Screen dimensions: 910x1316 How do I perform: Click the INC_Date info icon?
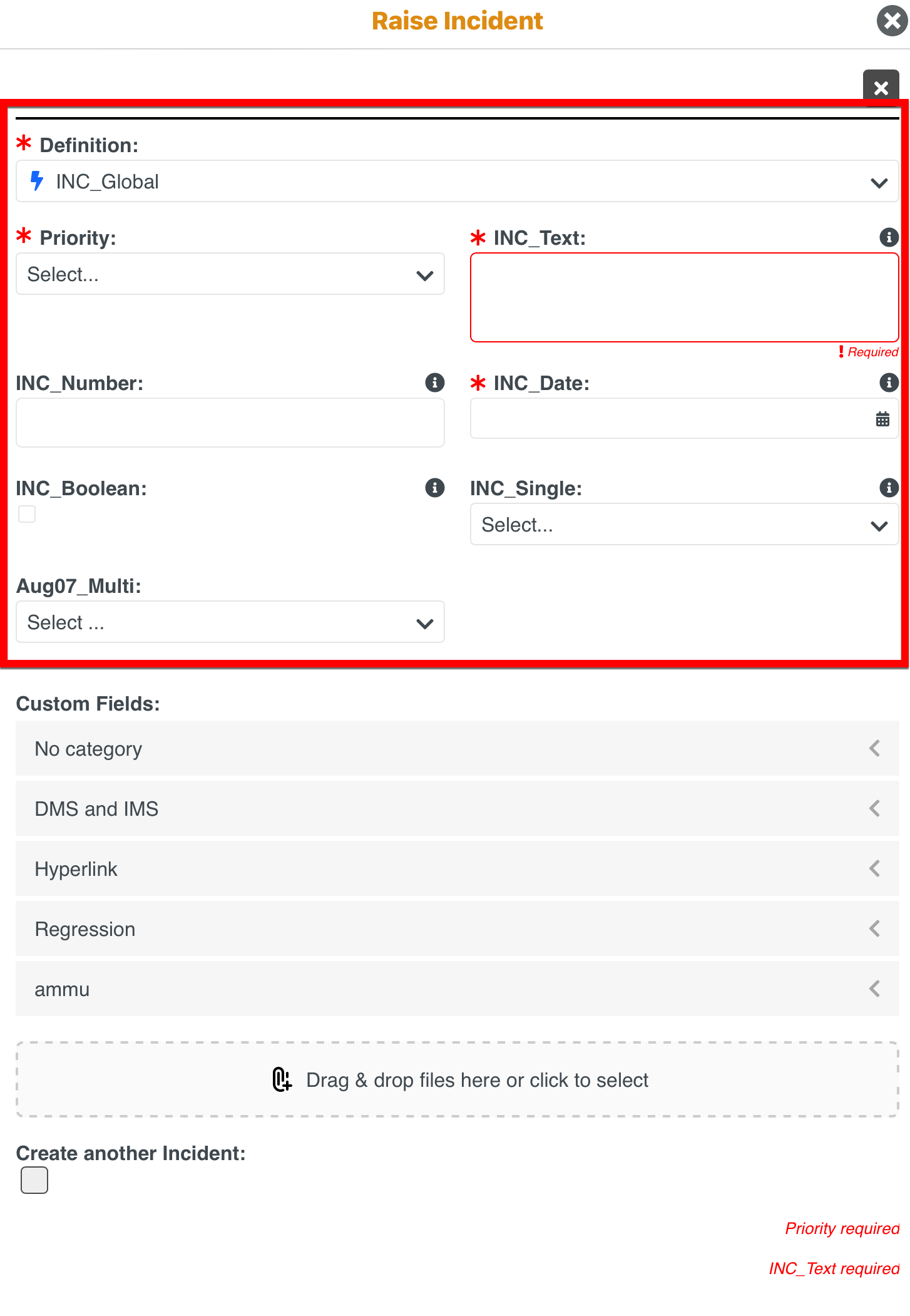(x=889, y=383)
